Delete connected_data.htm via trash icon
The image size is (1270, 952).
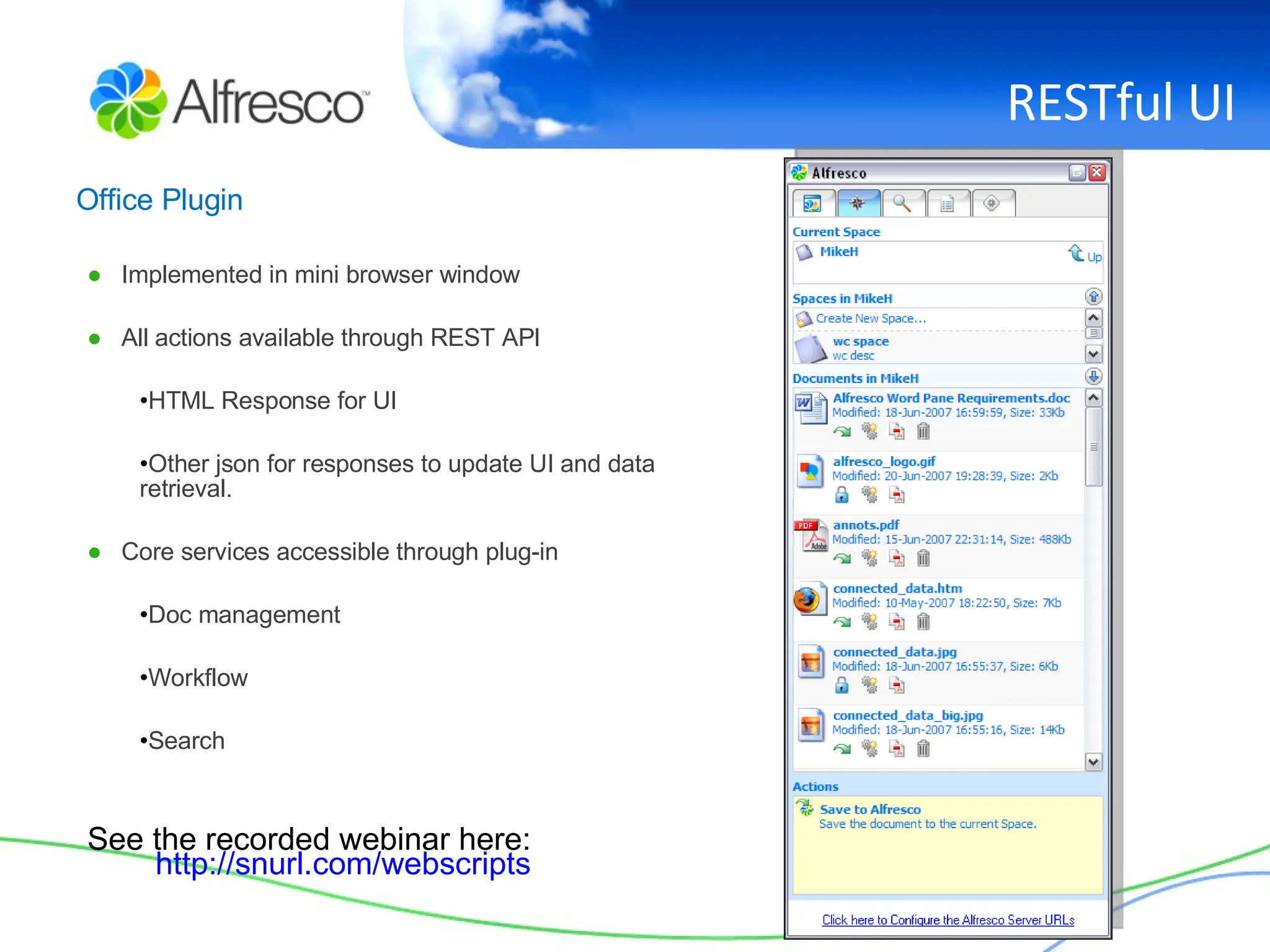tap(923, 622)
